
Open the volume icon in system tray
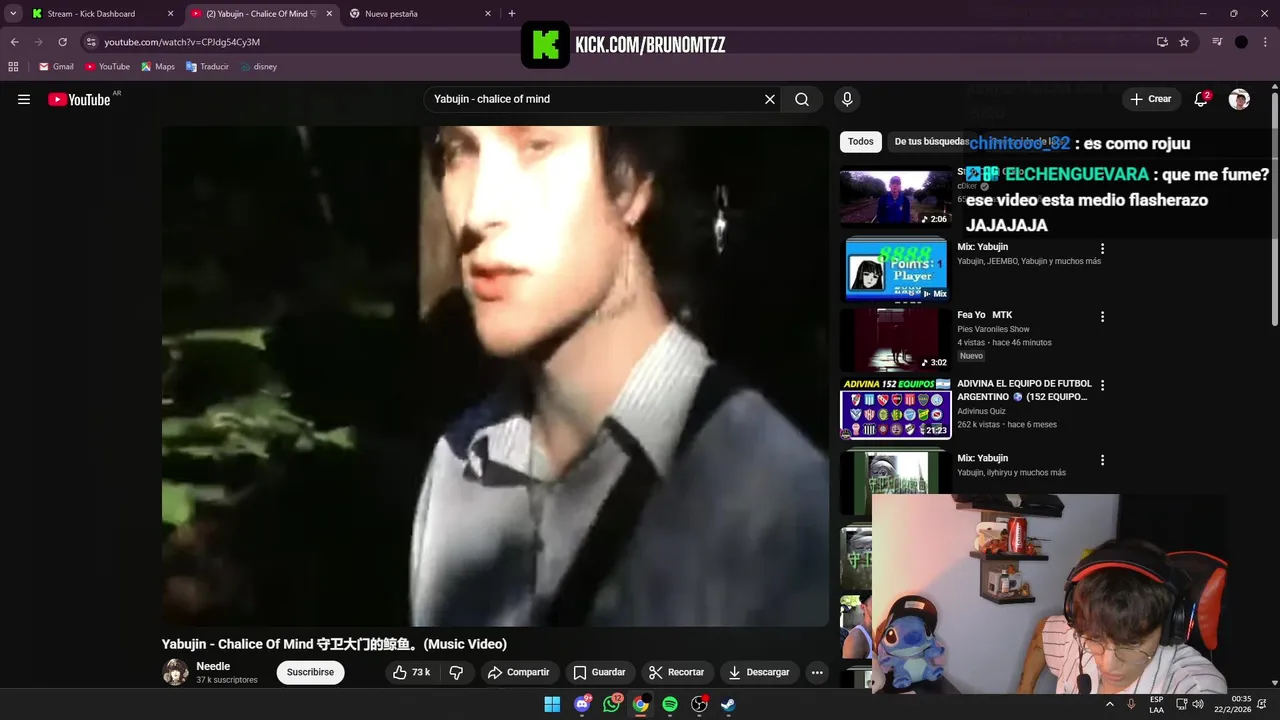(x=1198, y=704)
